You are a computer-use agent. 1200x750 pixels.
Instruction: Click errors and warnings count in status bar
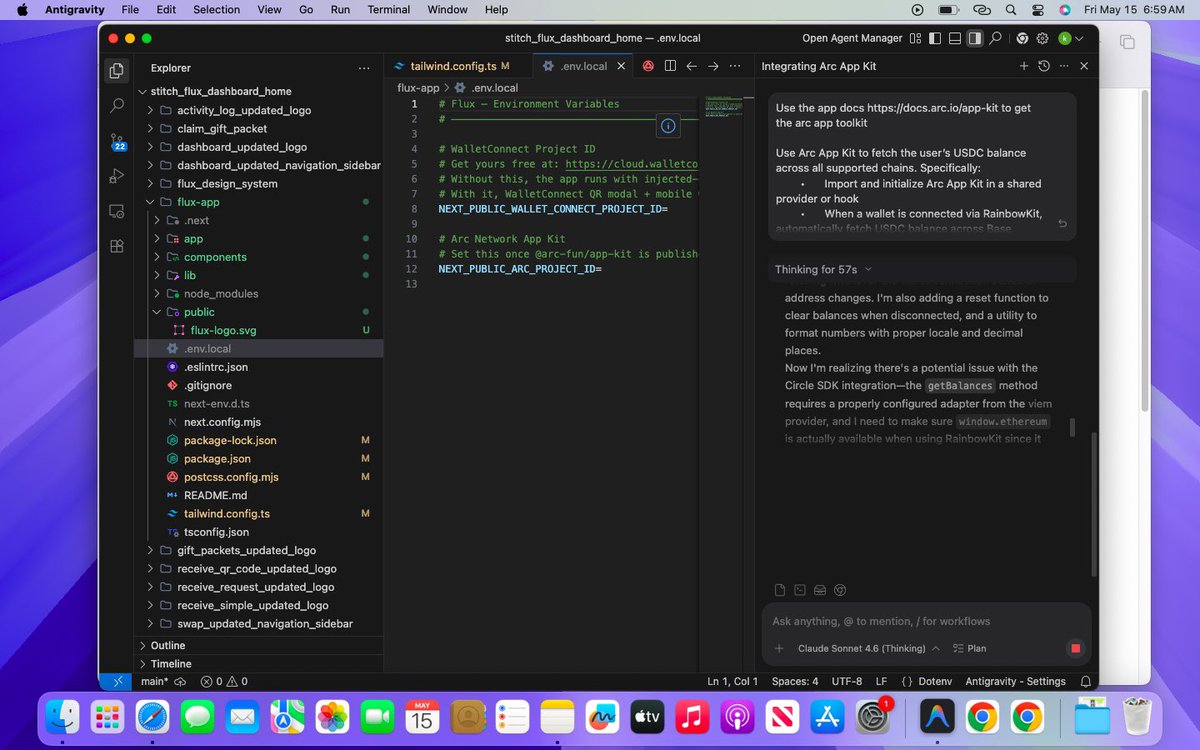[x=224, y=681]
